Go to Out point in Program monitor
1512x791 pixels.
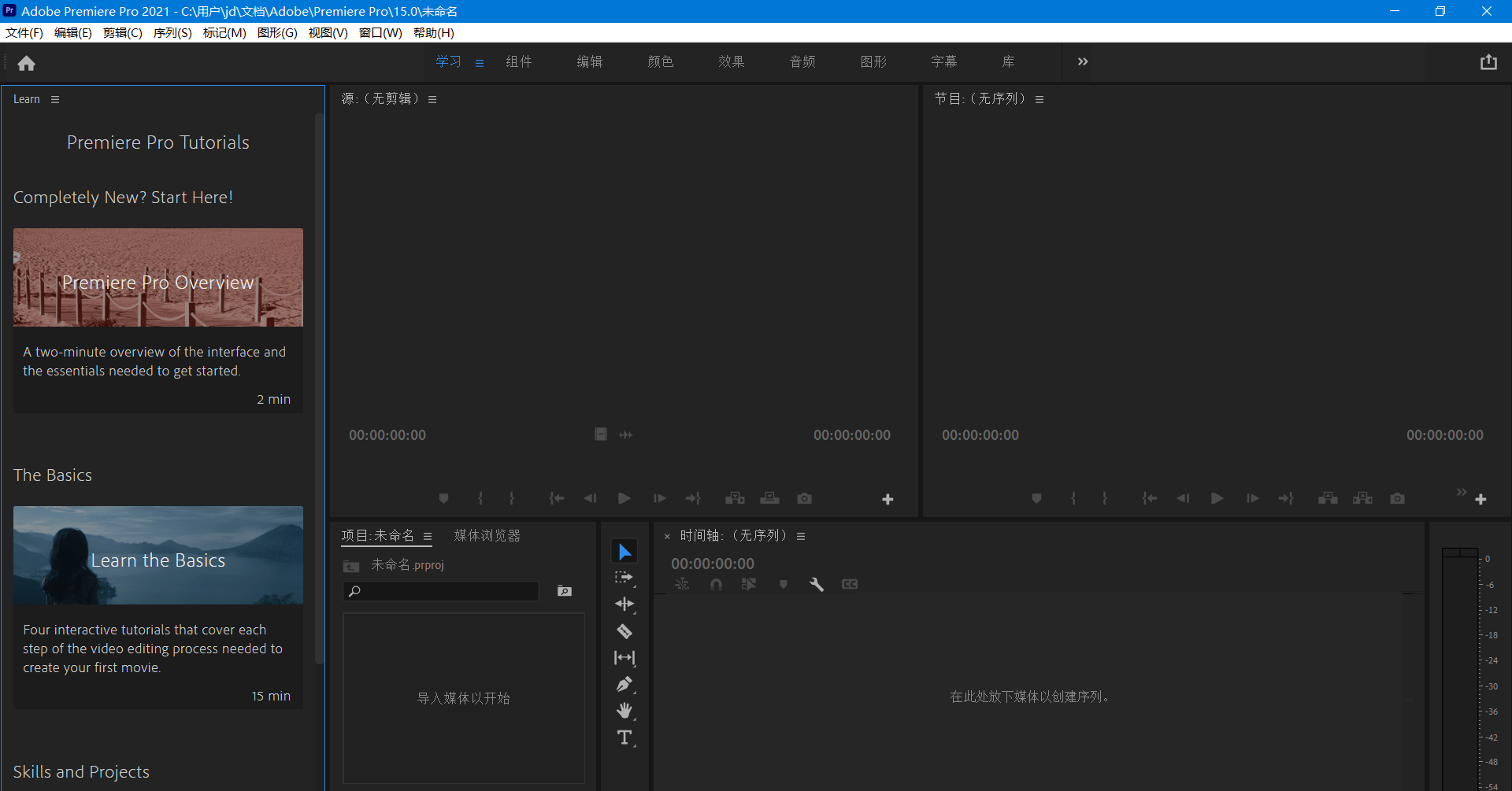(1286, 498)
